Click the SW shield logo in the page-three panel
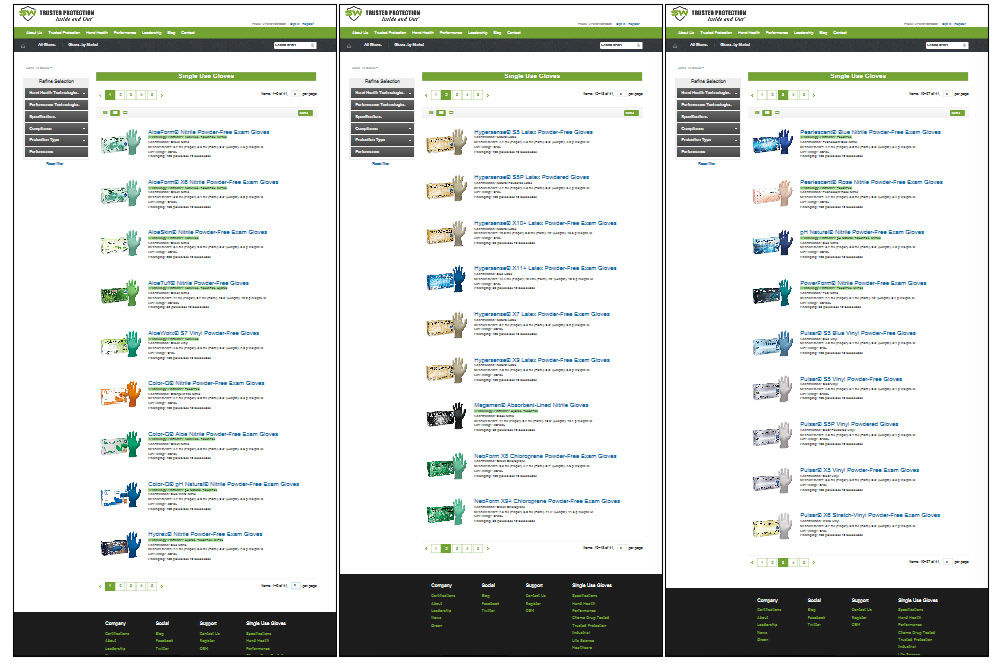Image resolution: width=1000 pixels, height=666 pixels. pyautogui.click(x=679, y=13)
